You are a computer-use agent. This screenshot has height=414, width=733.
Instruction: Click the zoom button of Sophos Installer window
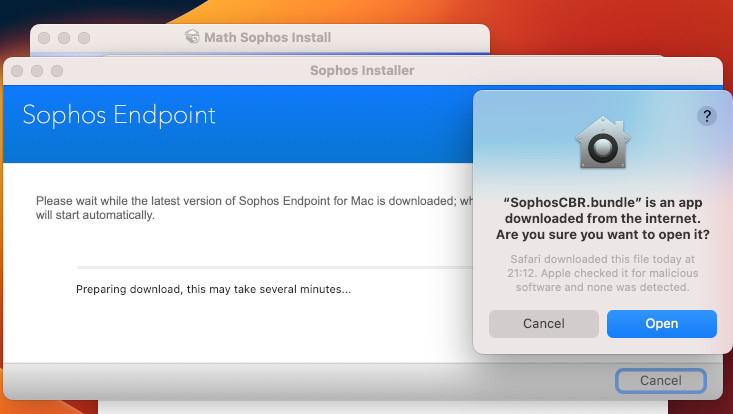tap(57, 71)
